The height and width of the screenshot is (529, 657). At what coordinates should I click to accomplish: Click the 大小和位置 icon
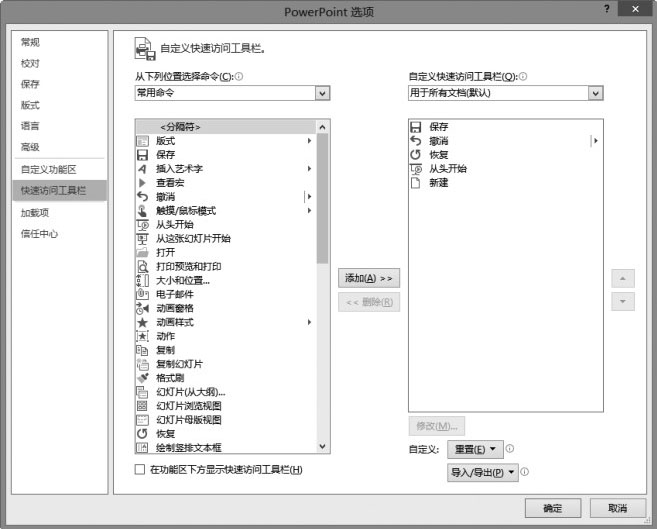[142, 280]
